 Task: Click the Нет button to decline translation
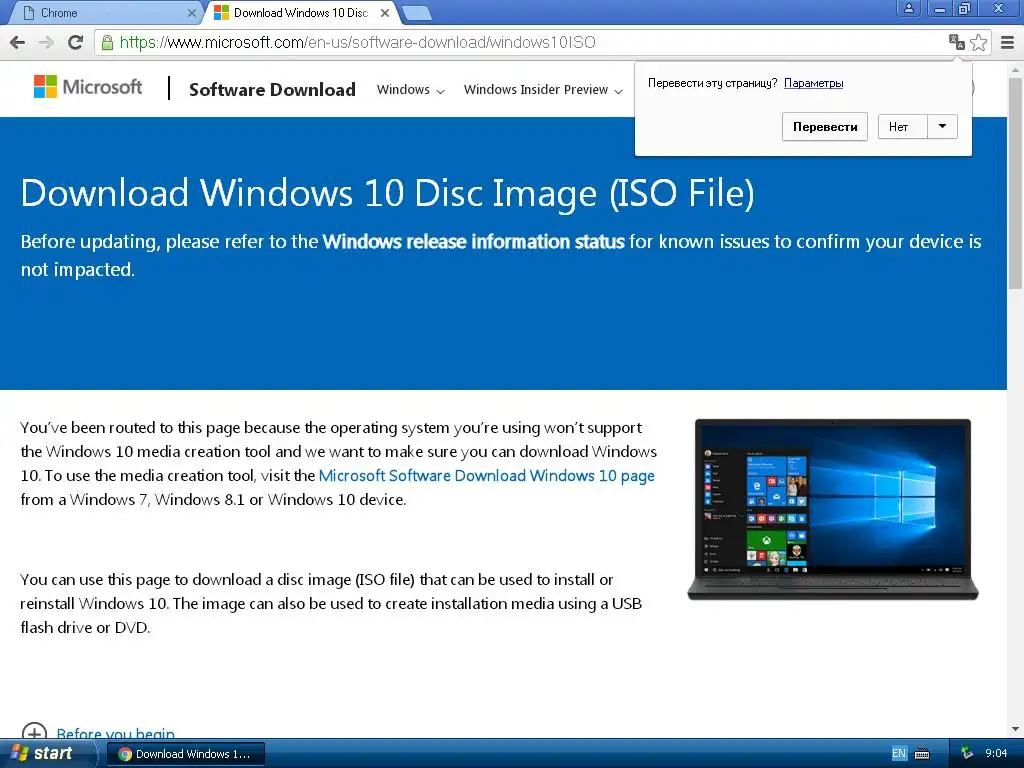903,127
